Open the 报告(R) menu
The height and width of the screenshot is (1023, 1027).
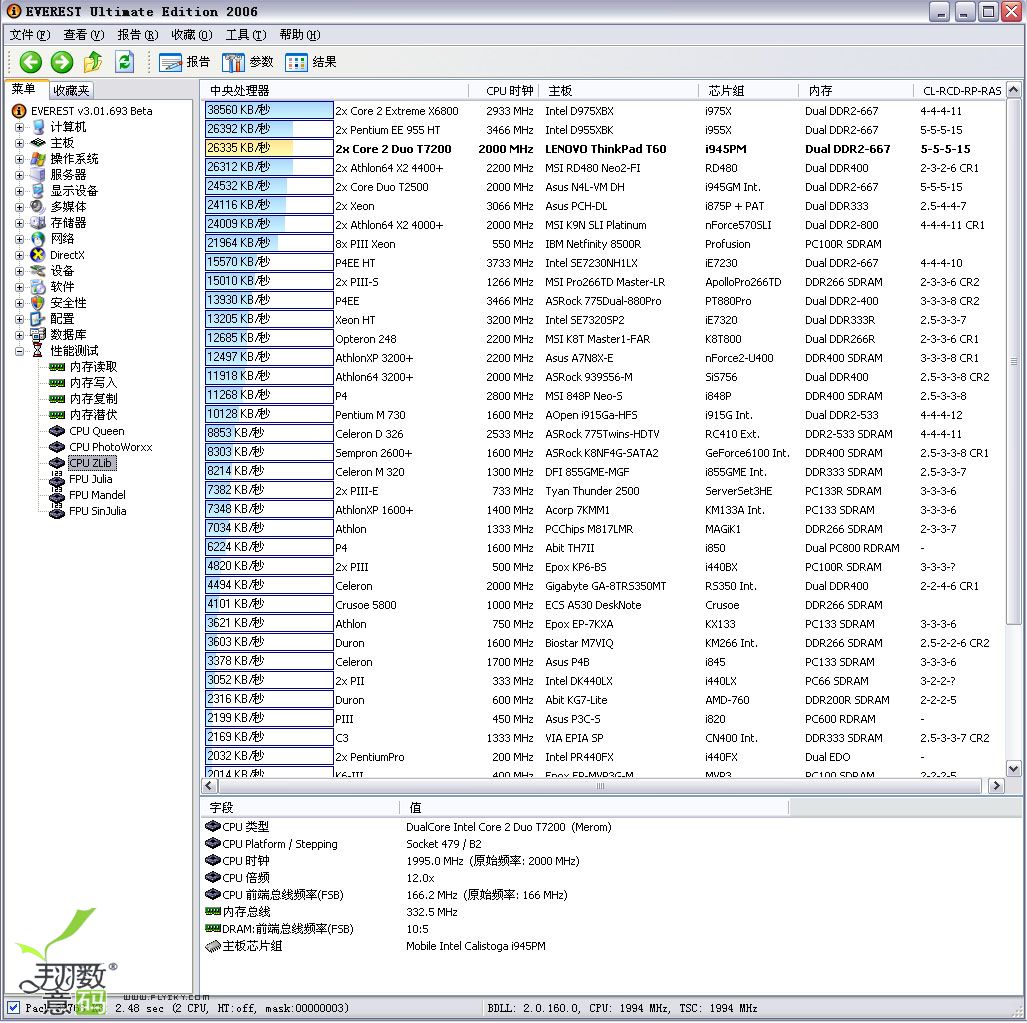(137, 35)
